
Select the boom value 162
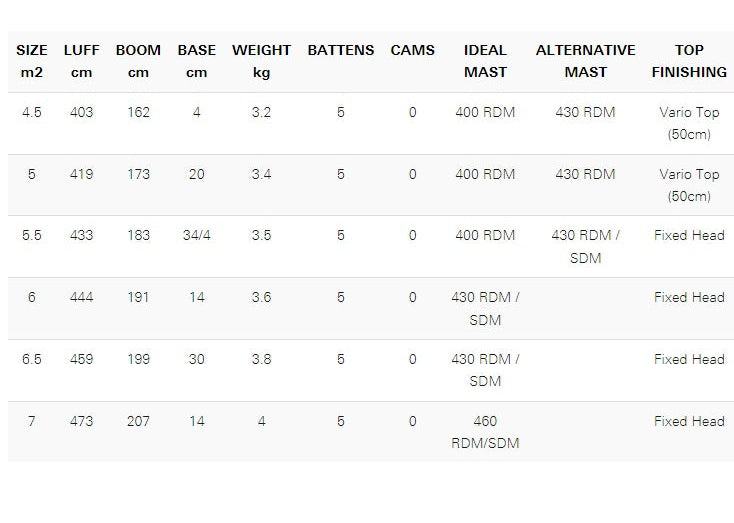tap(138, 113)
